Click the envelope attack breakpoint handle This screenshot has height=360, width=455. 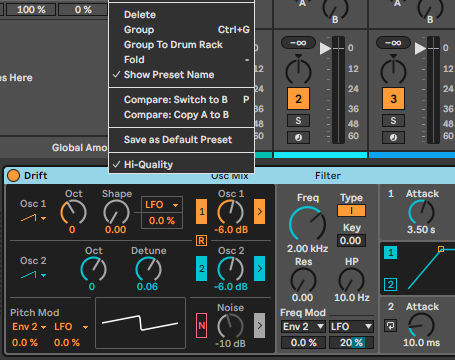coord(441,249)
